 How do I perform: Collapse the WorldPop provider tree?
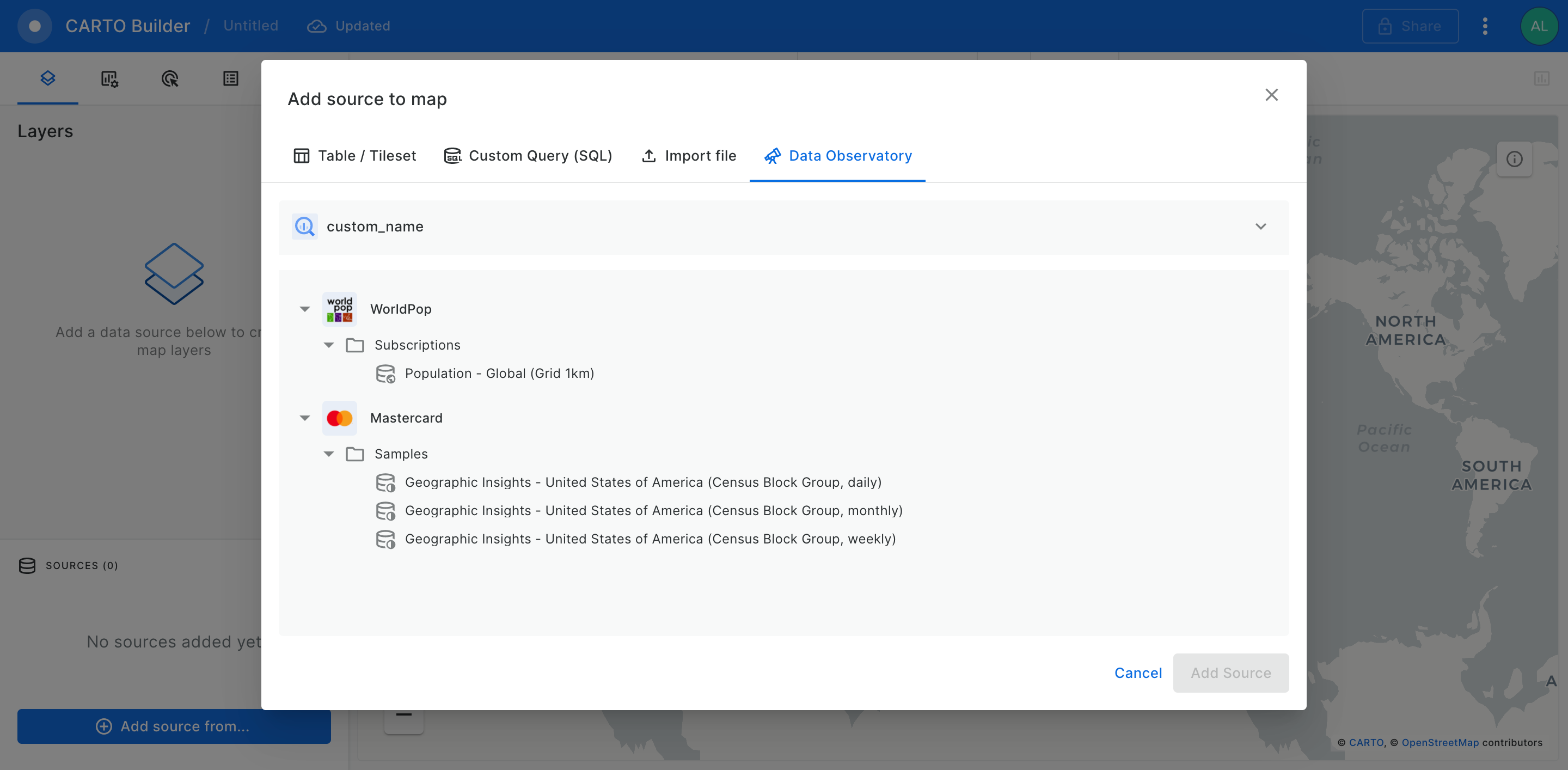pos(305,309)
